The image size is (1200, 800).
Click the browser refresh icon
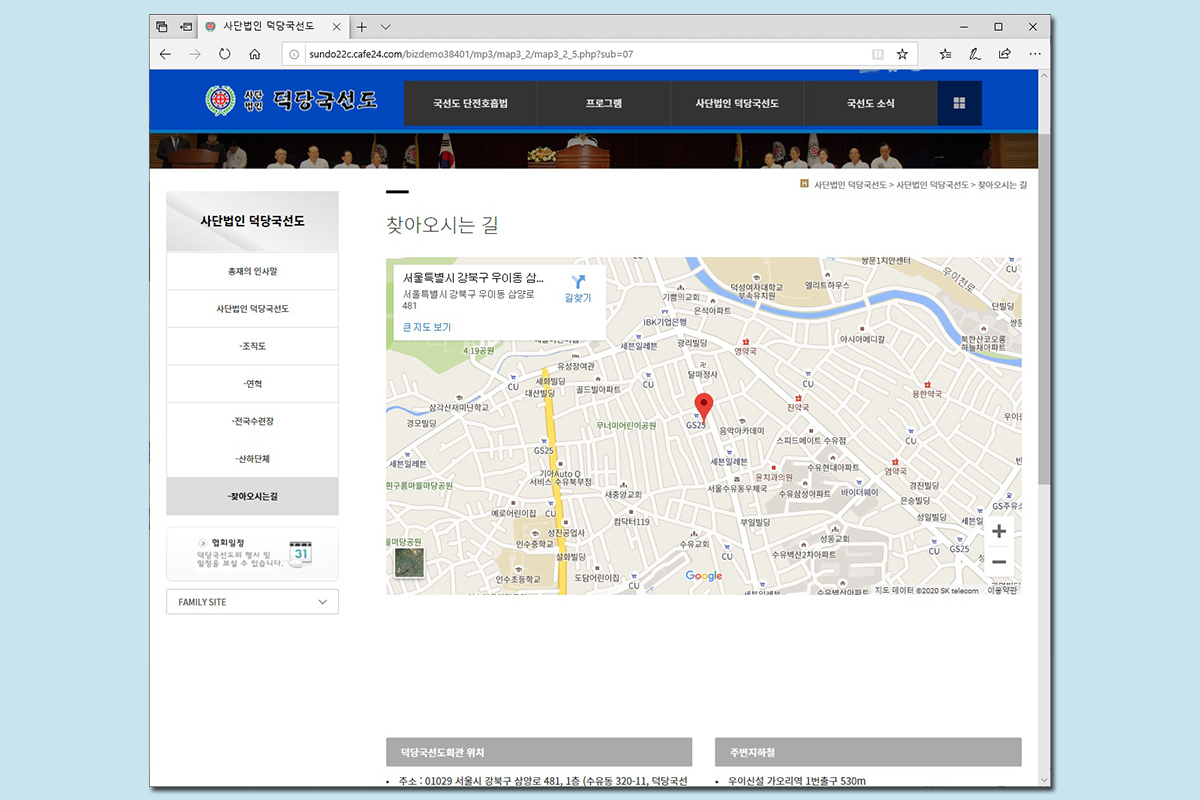point(224,54)
